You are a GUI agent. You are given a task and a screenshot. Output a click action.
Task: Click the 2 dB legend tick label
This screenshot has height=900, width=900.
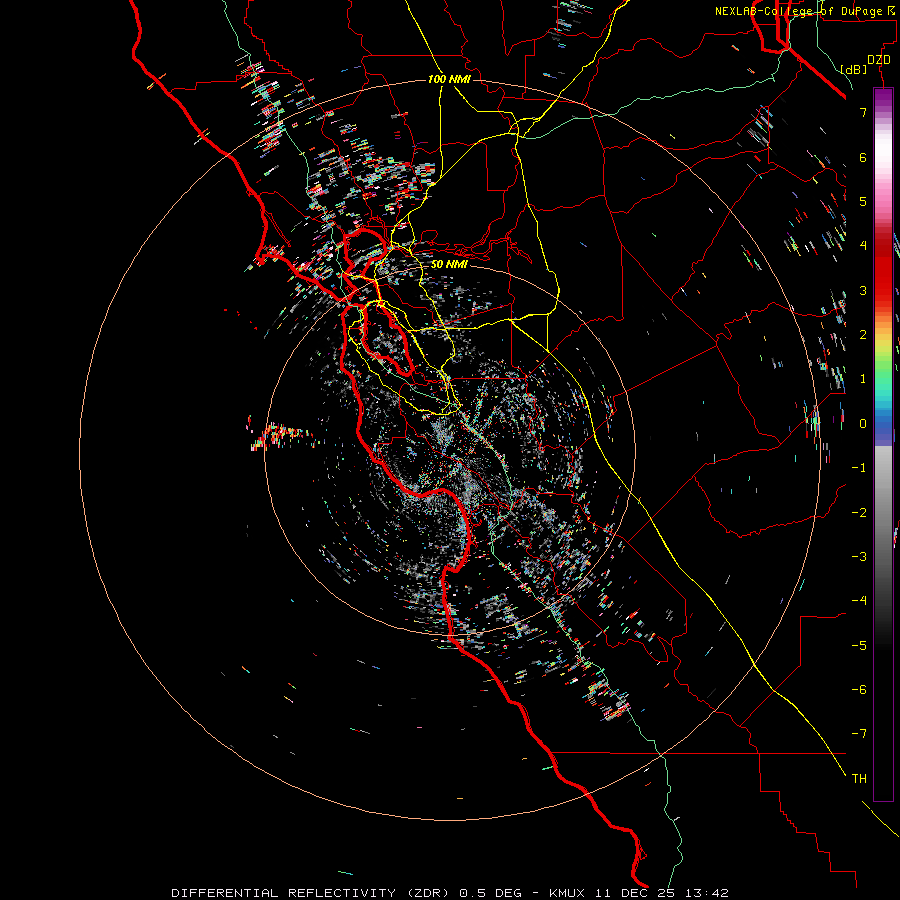[x=863, y=335]
